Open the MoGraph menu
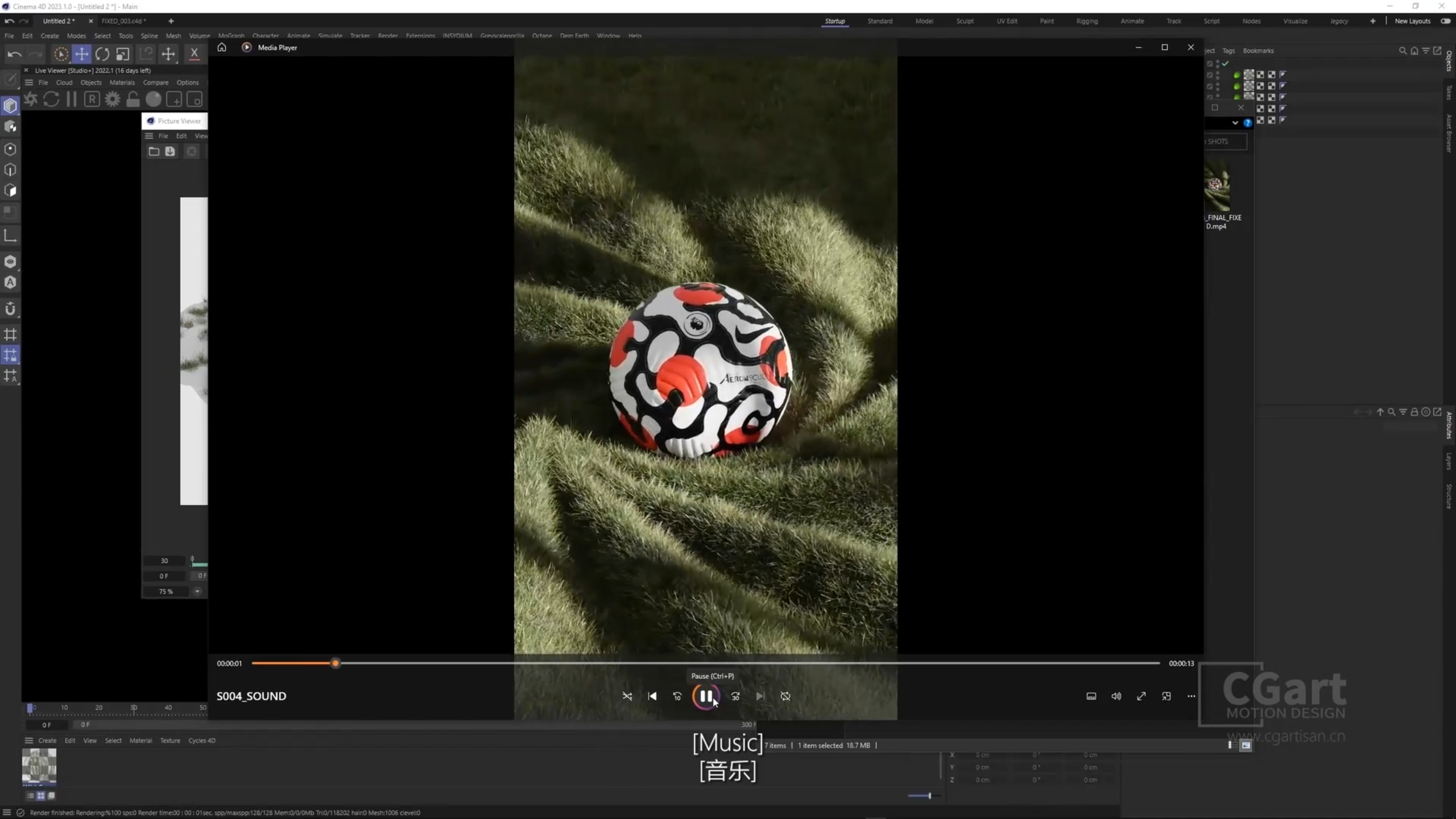The image size is (1456, 819). (x=231, y=35)
